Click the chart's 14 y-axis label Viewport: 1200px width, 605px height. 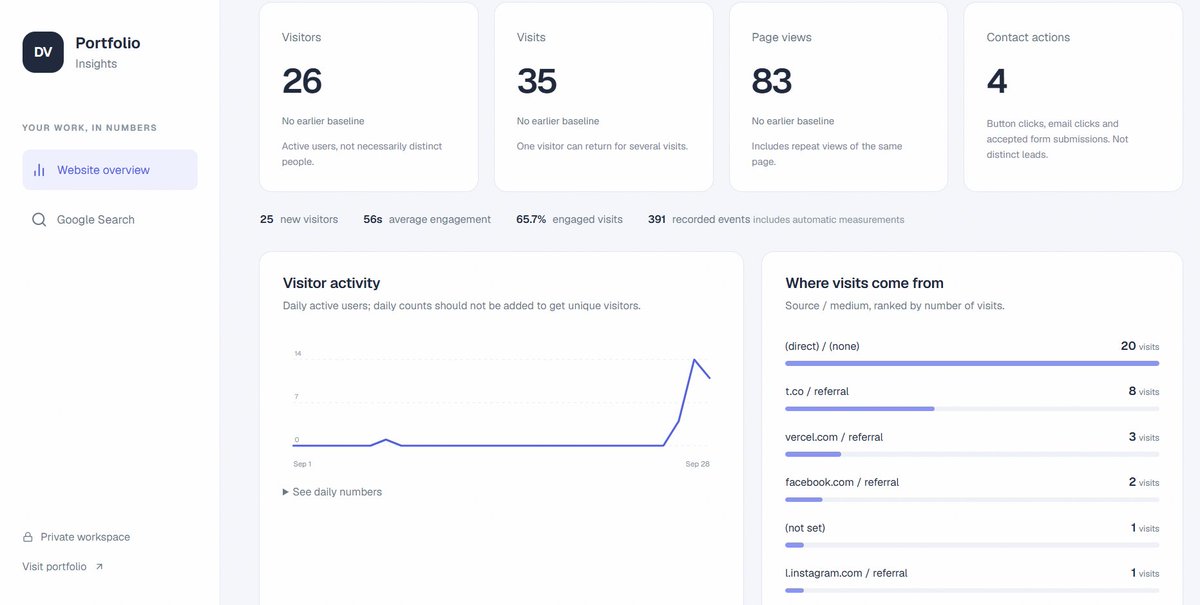(x=298, y=354)
